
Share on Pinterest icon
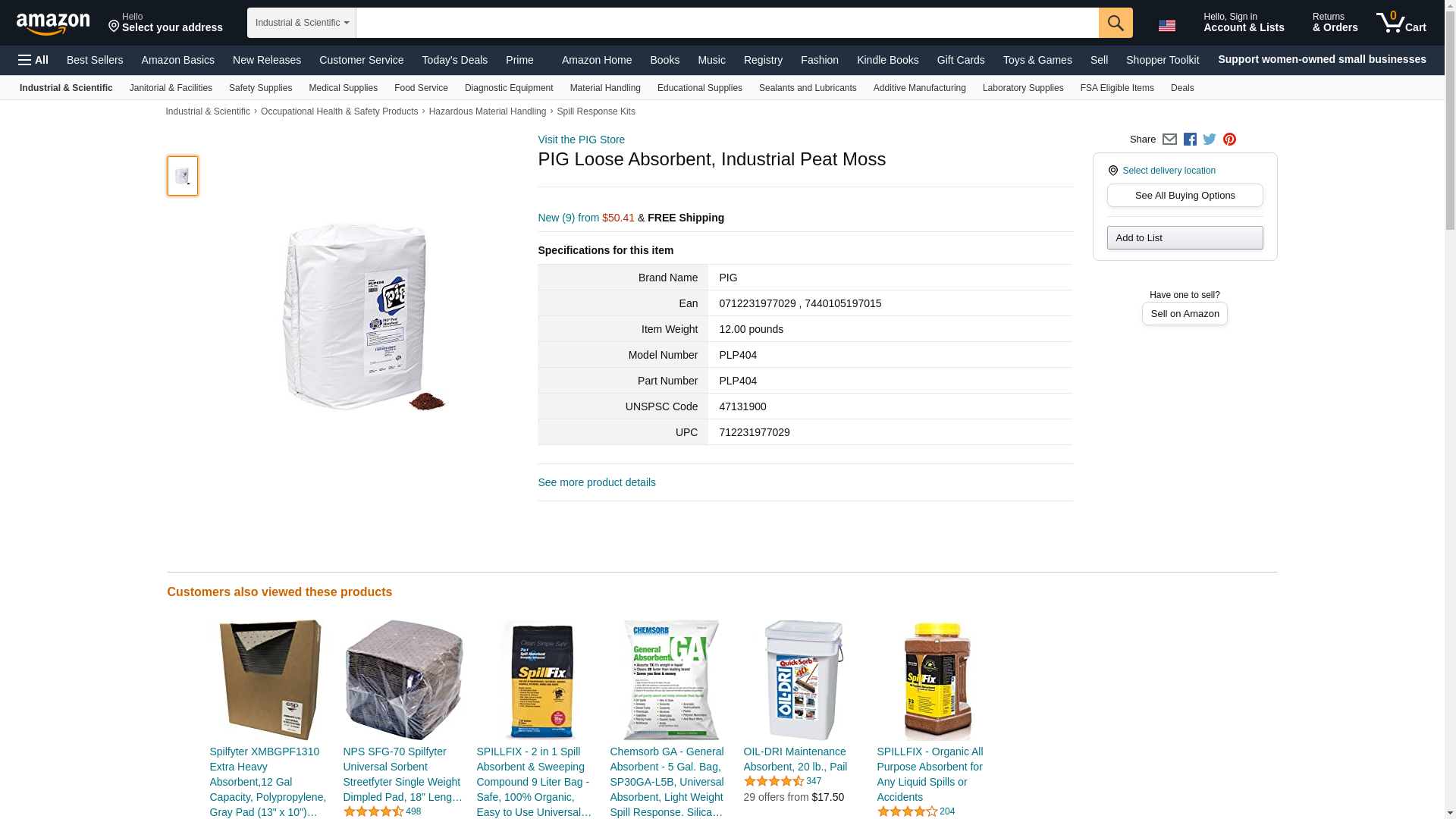(1229, 140)
